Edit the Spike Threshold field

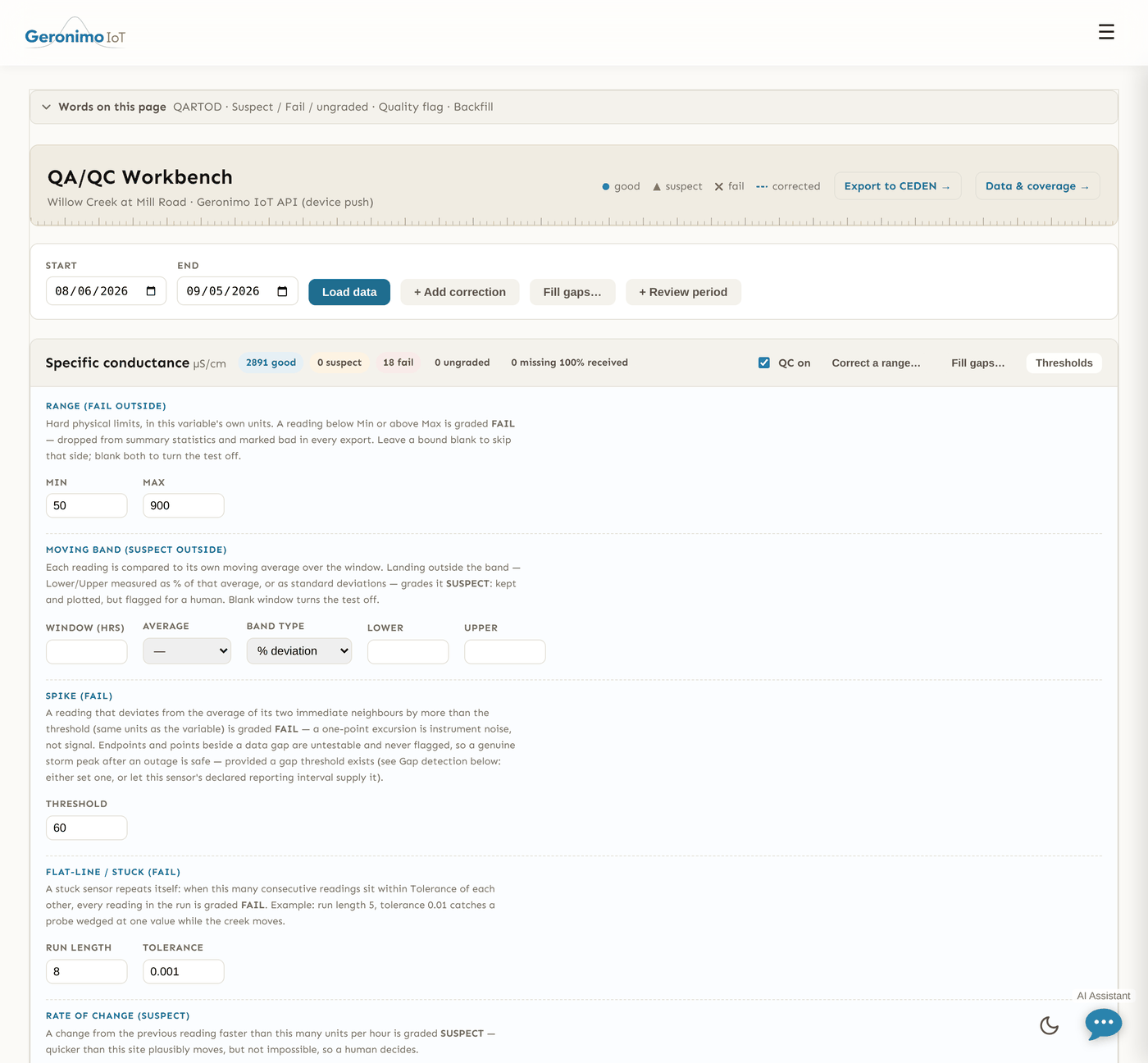tap(87, 828)
